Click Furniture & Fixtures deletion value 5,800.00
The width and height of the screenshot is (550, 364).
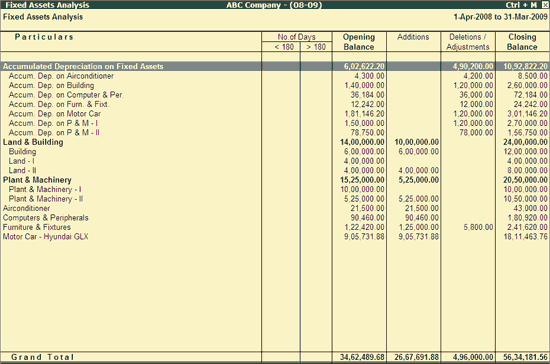pyautogui.click(x=478, y=227)
